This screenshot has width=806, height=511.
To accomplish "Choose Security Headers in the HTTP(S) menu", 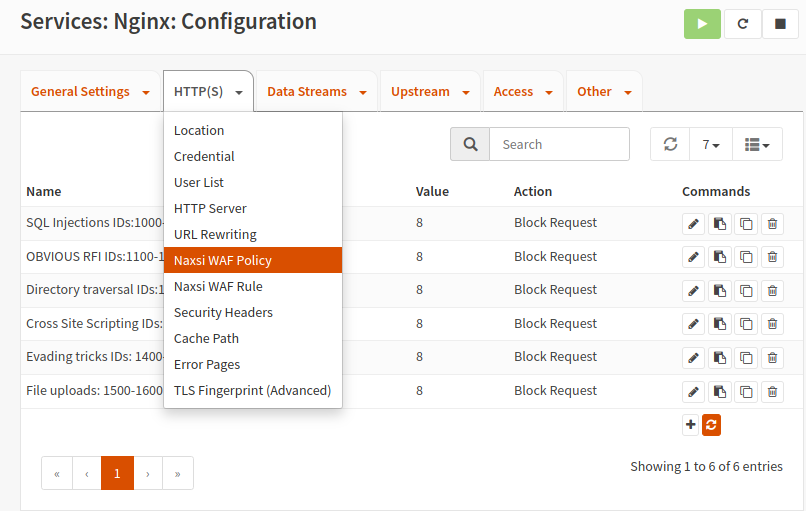I will click(x=223, y=312).
